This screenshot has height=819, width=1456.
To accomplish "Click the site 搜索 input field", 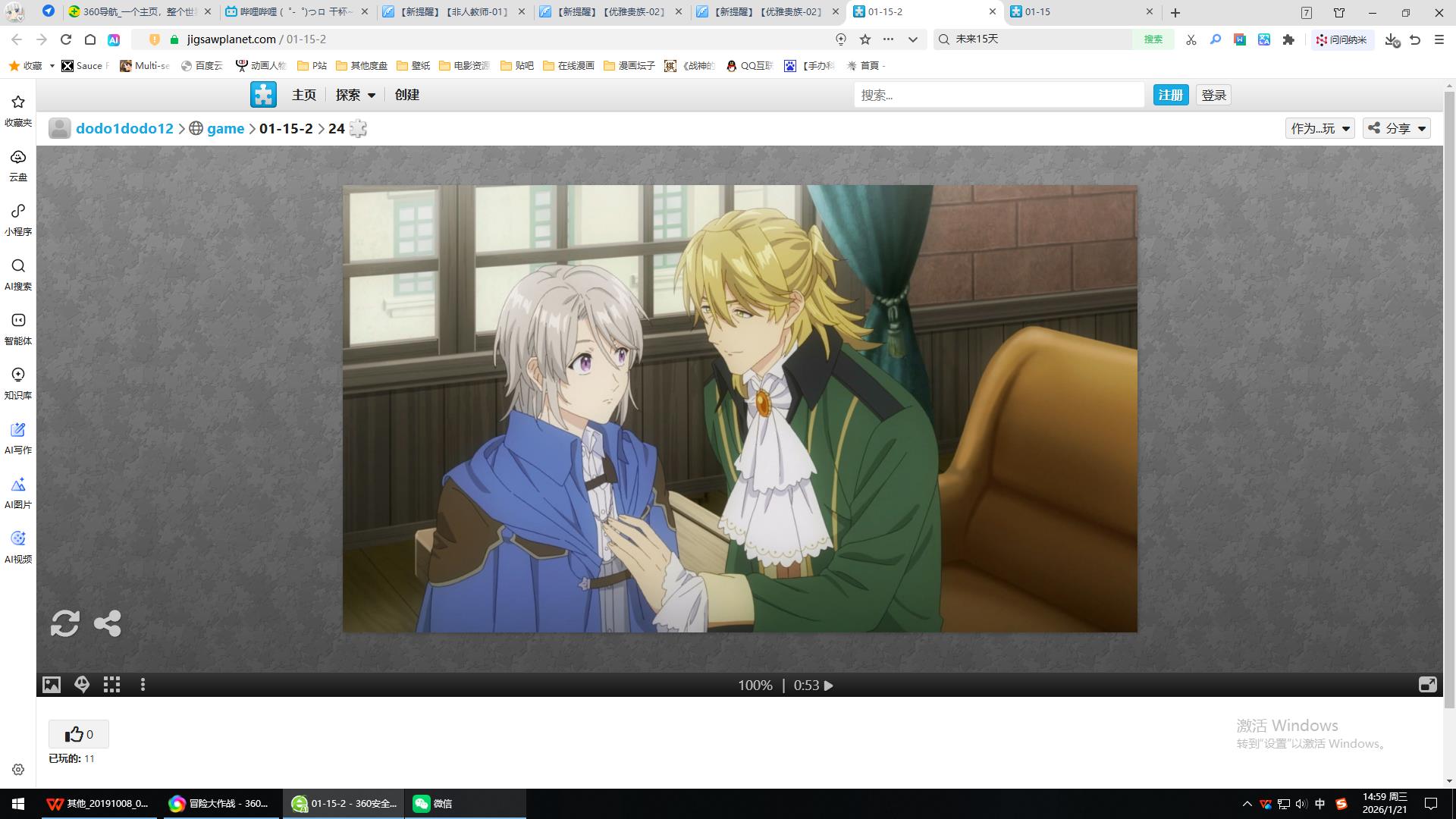I will click(x=998, y=95).
